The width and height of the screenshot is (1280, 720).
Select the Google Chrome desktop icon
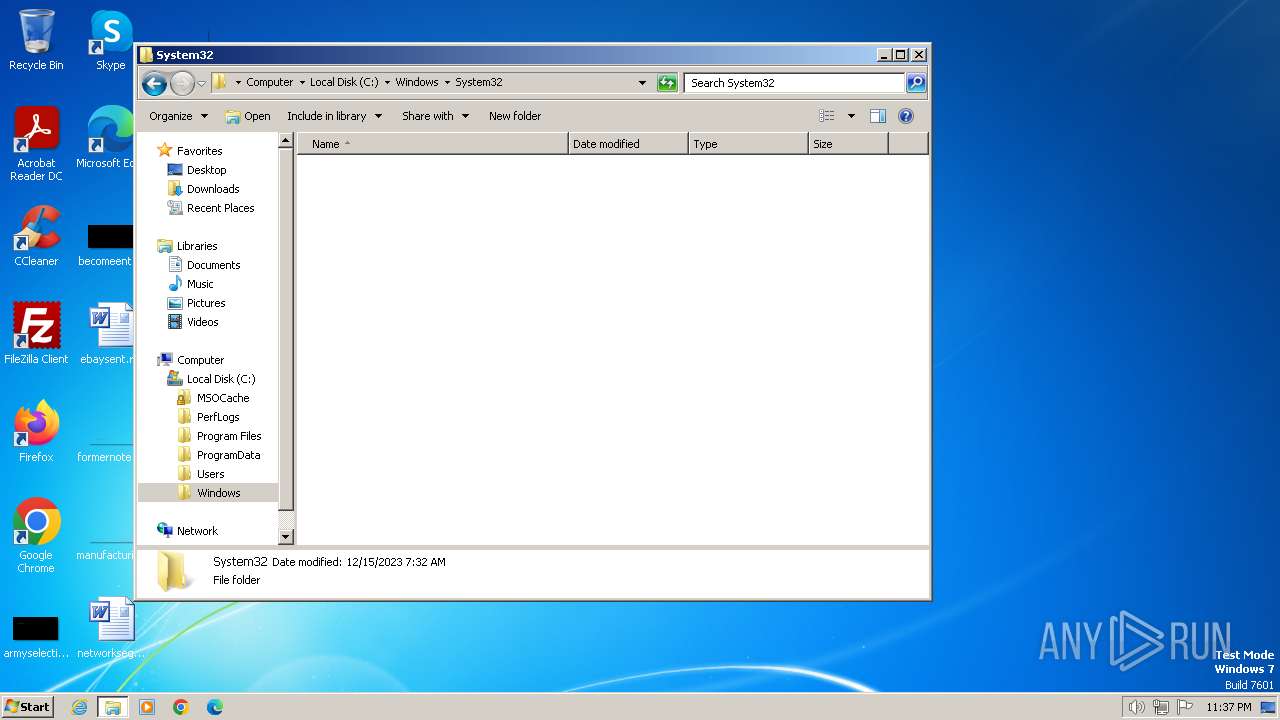coord(36,535)
